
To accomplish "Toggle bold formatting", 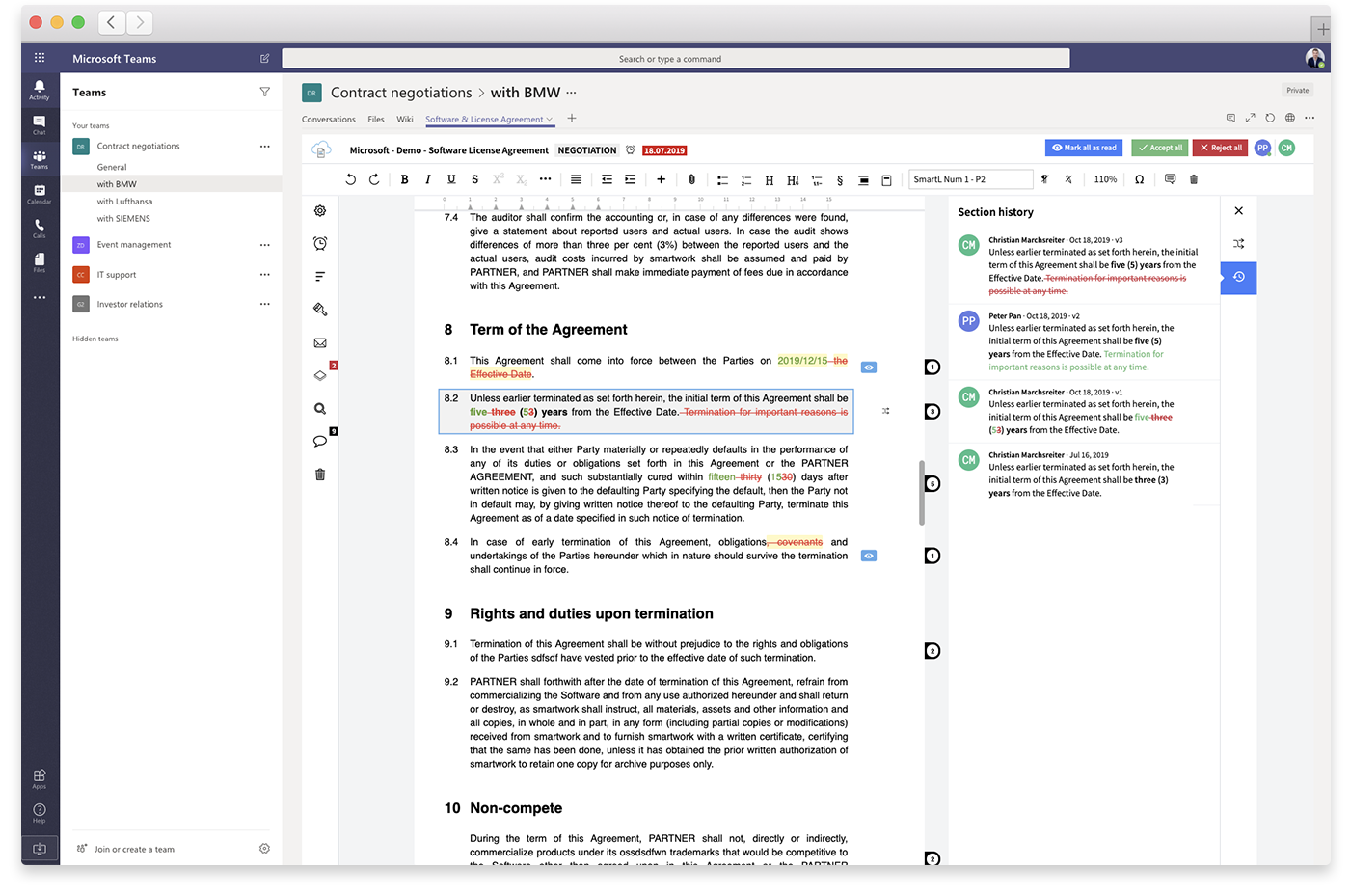I will point(405,179).
